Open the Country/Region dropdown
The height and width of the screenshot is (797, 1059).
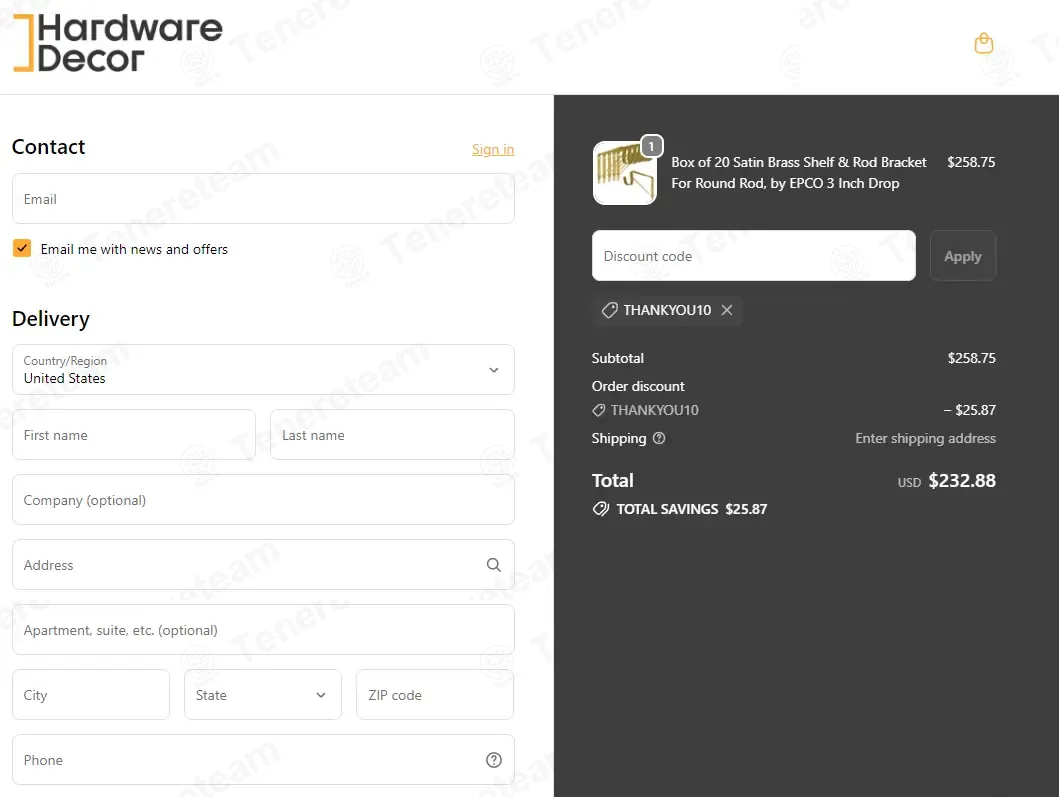pos(263,370)
